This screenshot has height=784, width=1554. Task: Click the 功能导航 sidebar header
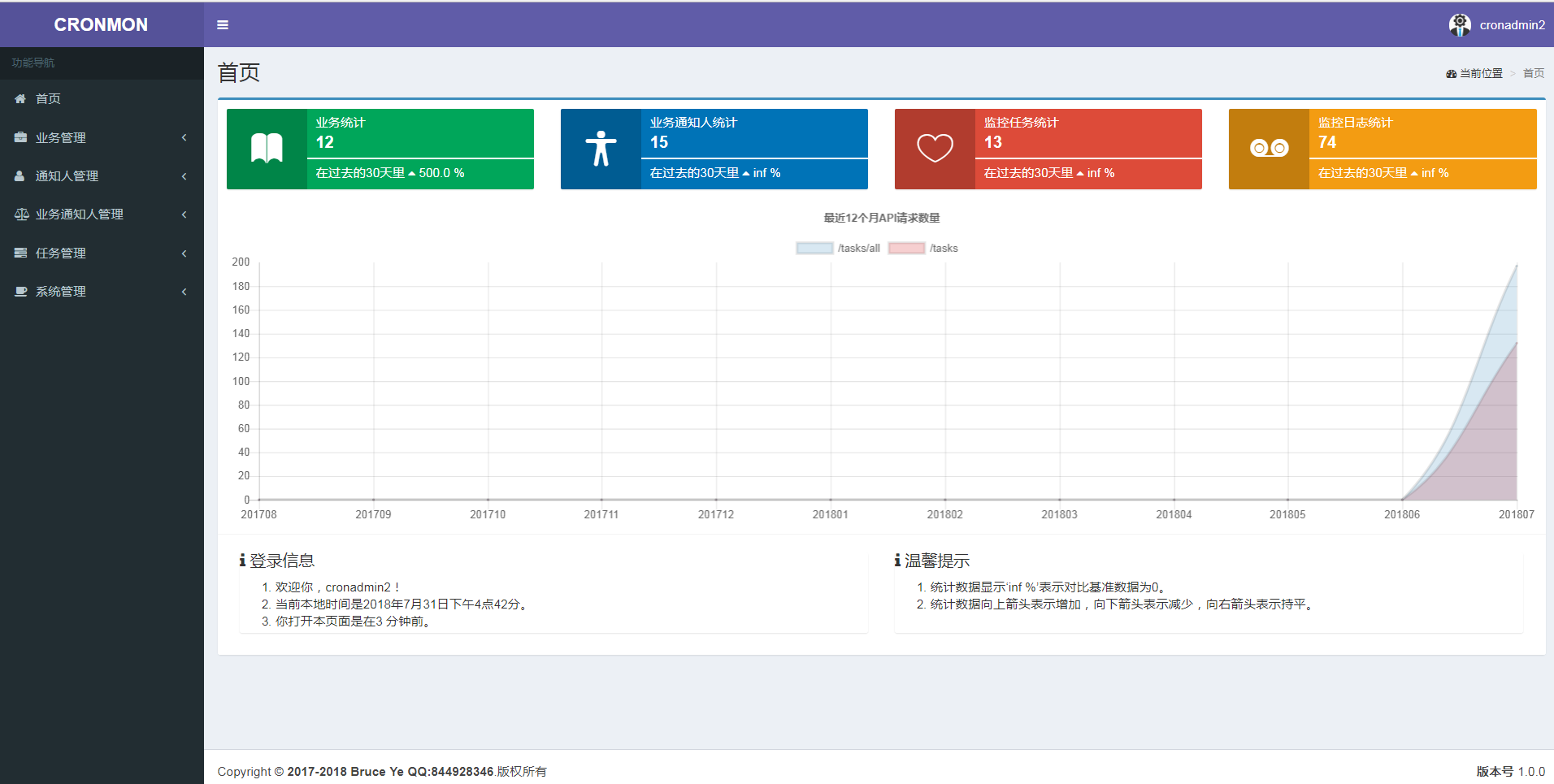click(33, 63)
